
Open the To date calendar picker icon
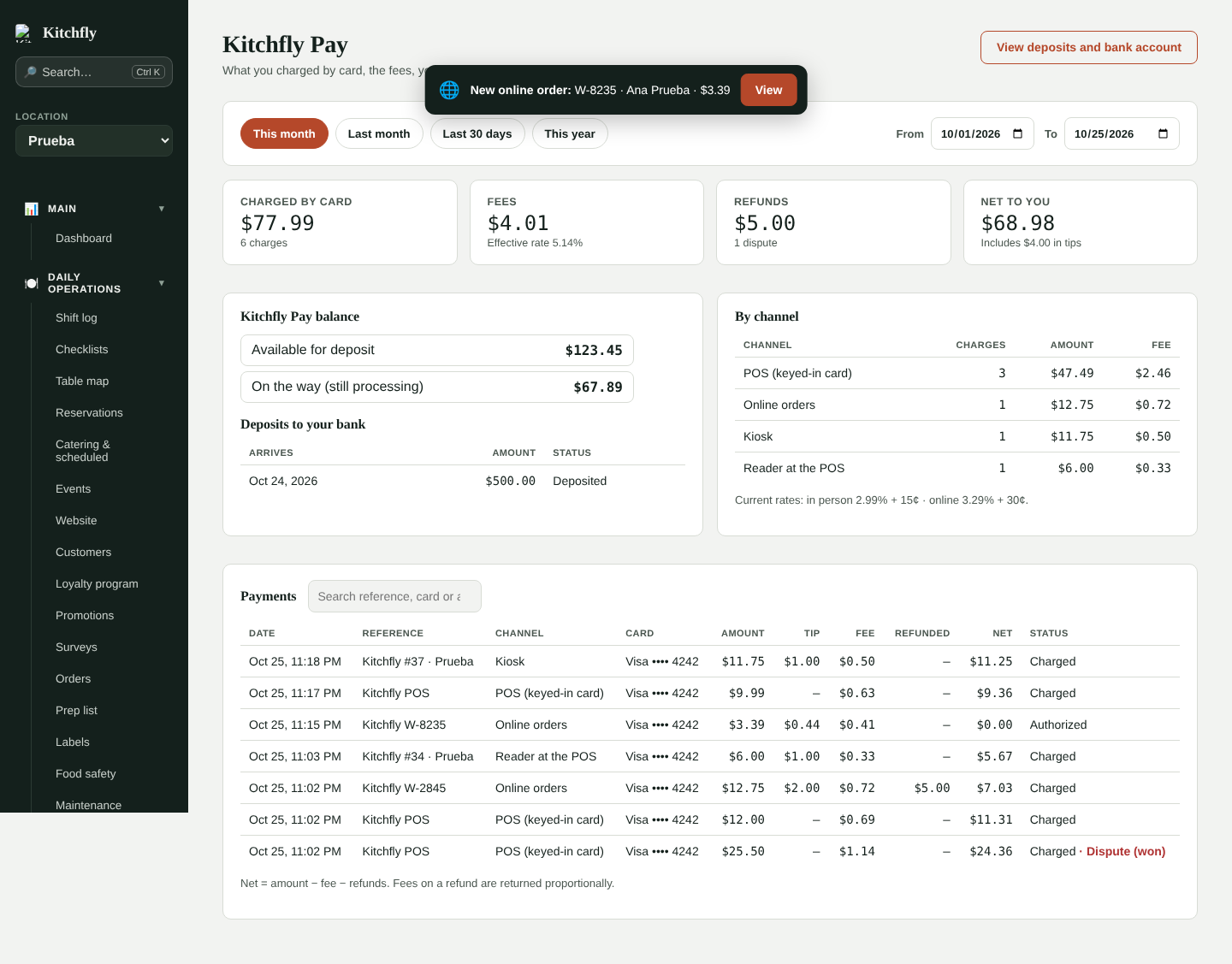(1163, 133)
